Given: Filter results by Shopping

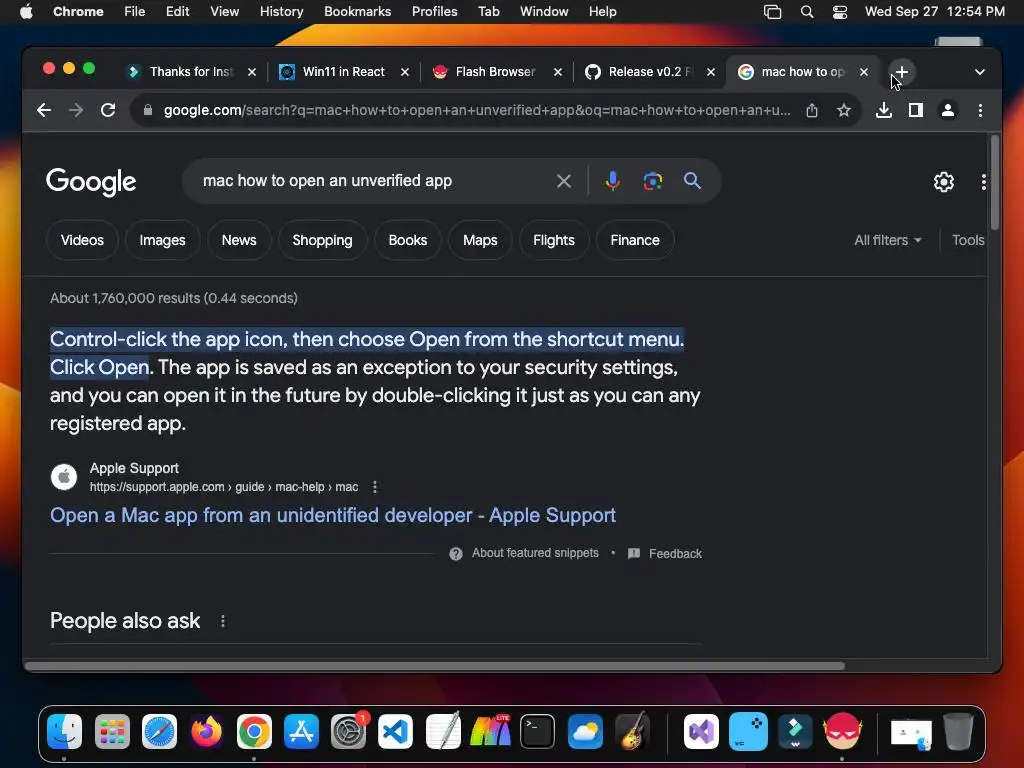Looking at the screenshot, I should (x=322, y=240).
